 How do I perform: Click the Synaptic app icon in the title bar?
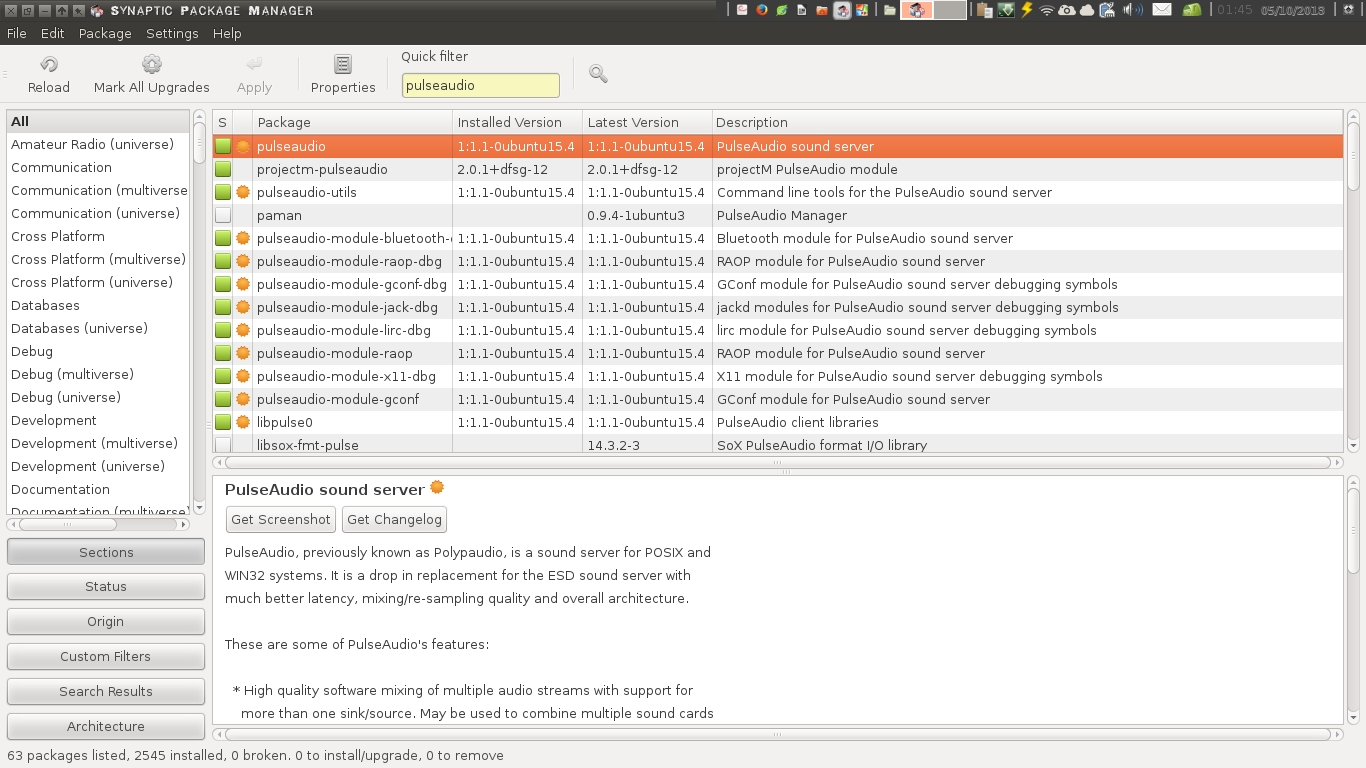[96, 11]
